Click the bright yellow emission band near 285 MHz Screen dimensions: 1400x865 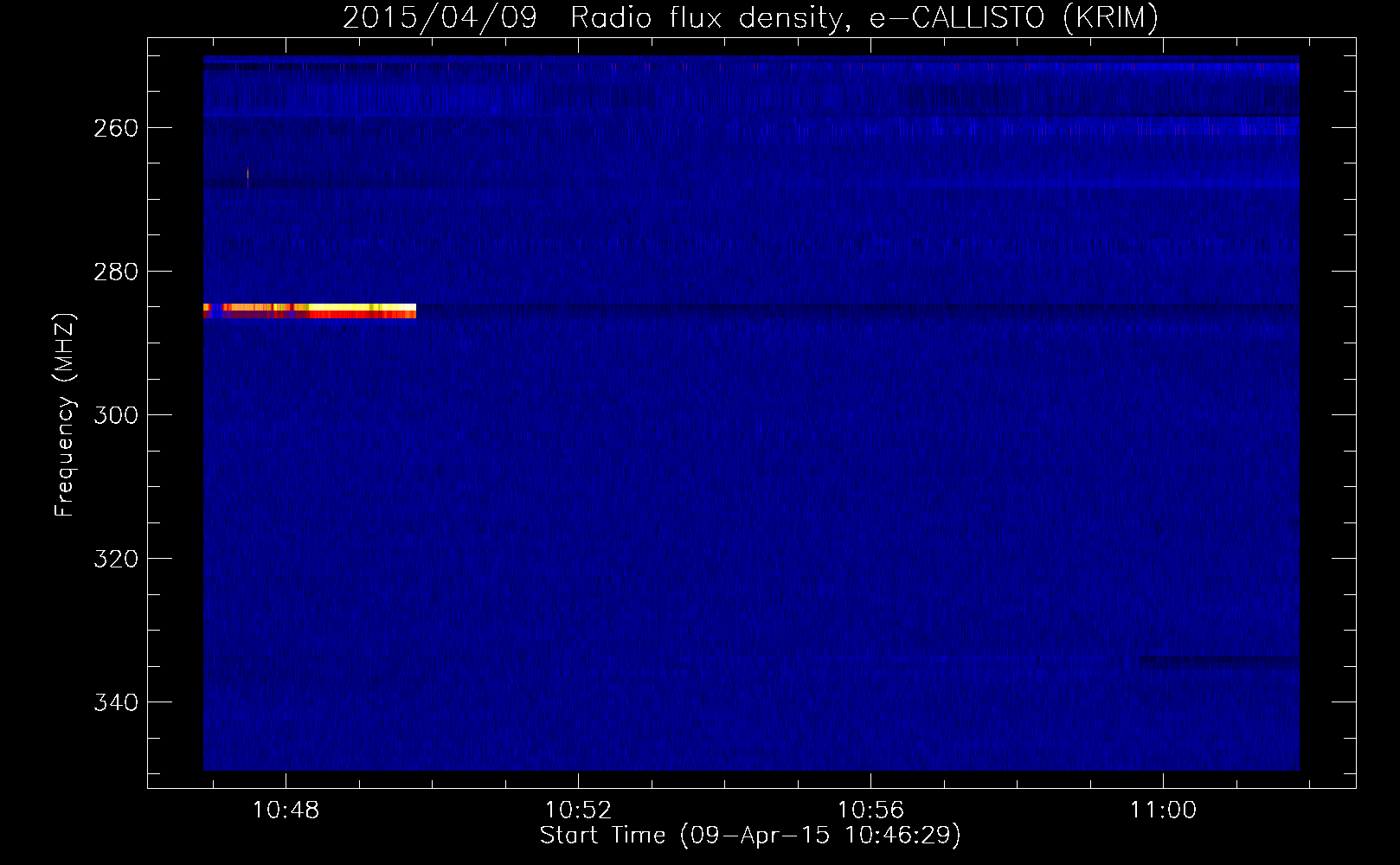click(310, 311)
